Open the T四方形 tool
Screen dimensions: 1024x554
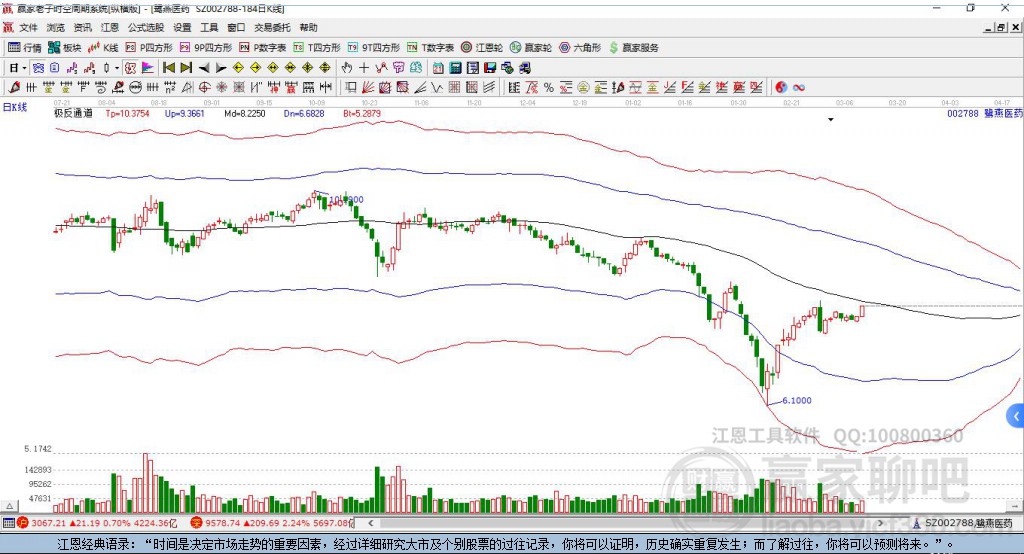pos(317,47)
